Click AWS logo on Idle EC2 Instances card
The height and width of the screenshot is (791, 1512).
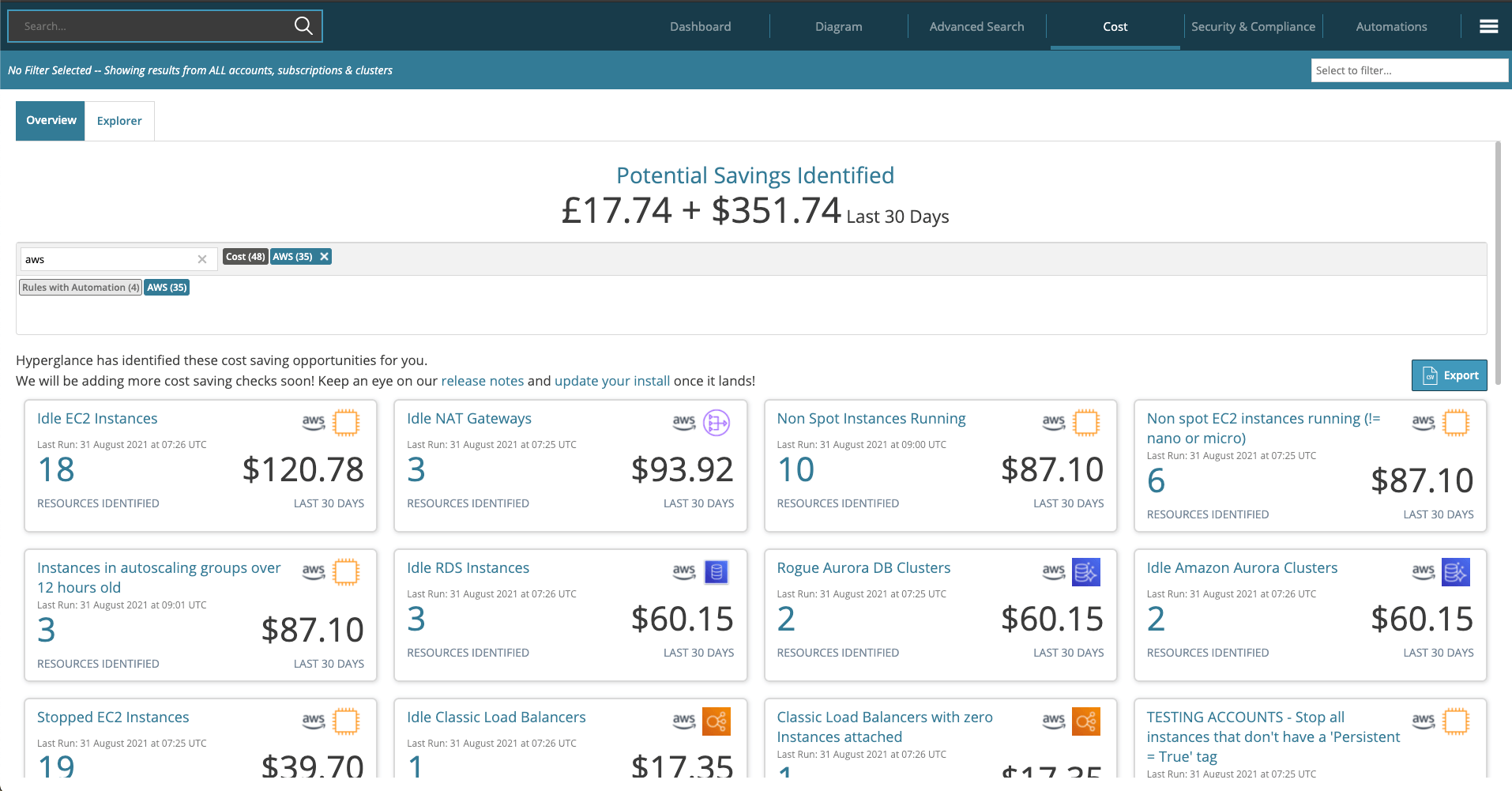(x=314, y=423)
